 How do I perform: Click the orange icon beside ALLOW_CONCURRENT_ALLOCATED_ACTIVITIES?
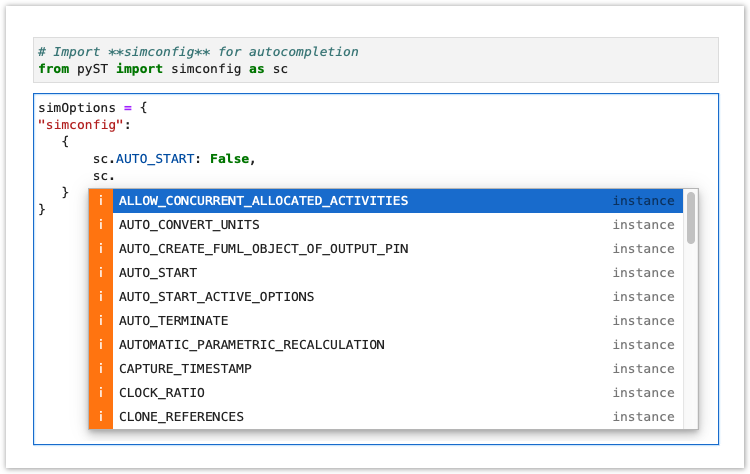(101, 201)
